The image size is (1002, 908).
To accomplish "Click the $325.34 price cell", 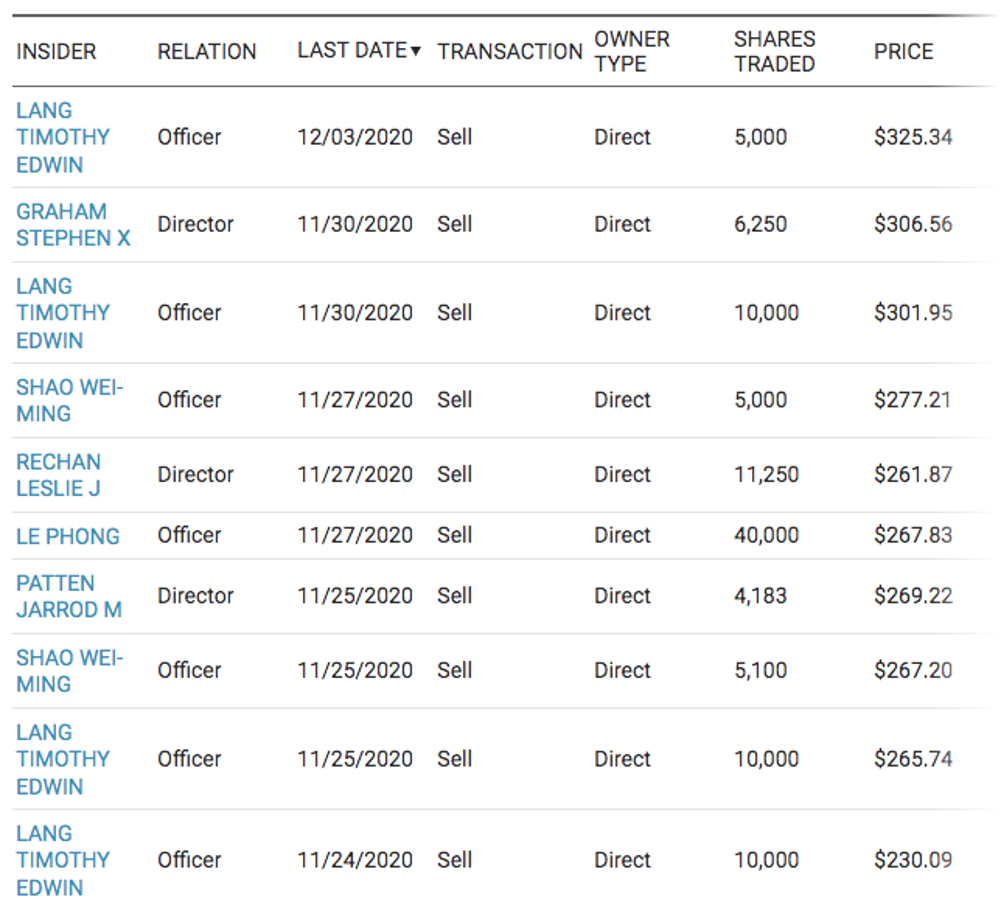I will [913, 137].
